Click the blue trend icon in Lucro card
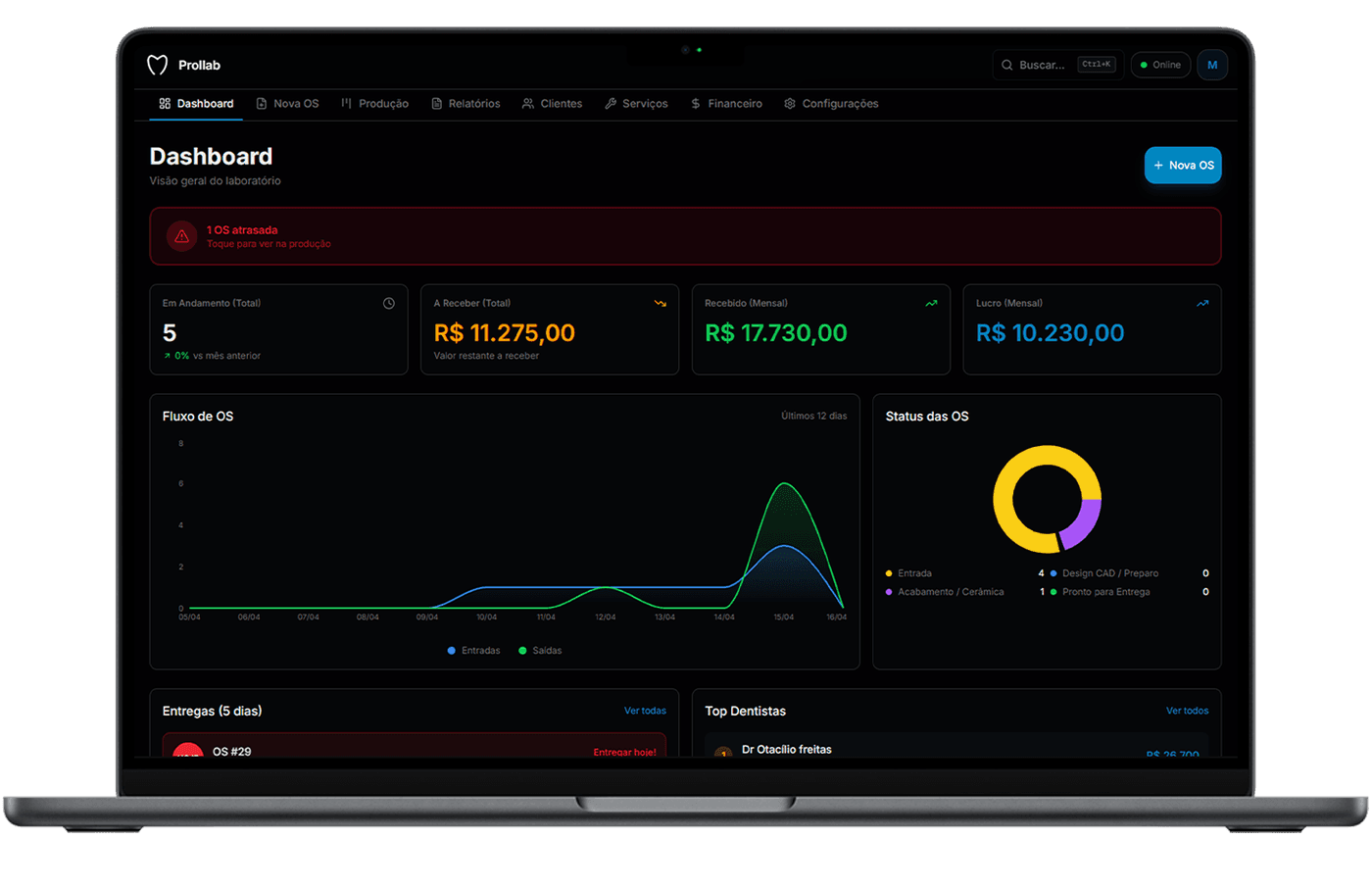This screenshot has height=888, width=1372. [x=1202, y=304]
